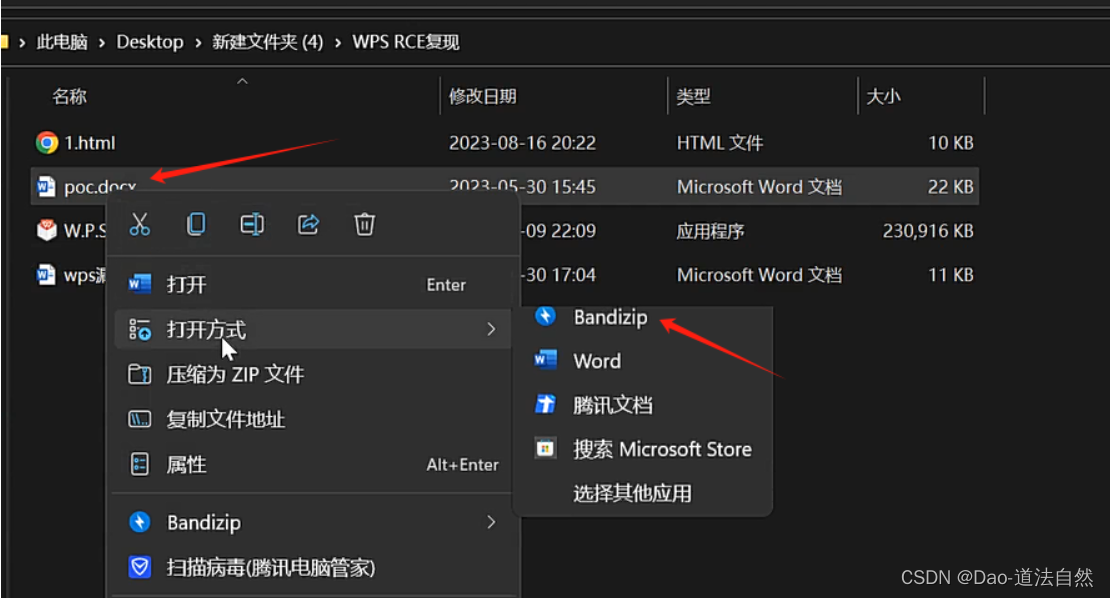Click the 腾讯文档 icon in submenu
Image resolution: width=1110 pixels, height=598 pixels.
tap(545, 404)
